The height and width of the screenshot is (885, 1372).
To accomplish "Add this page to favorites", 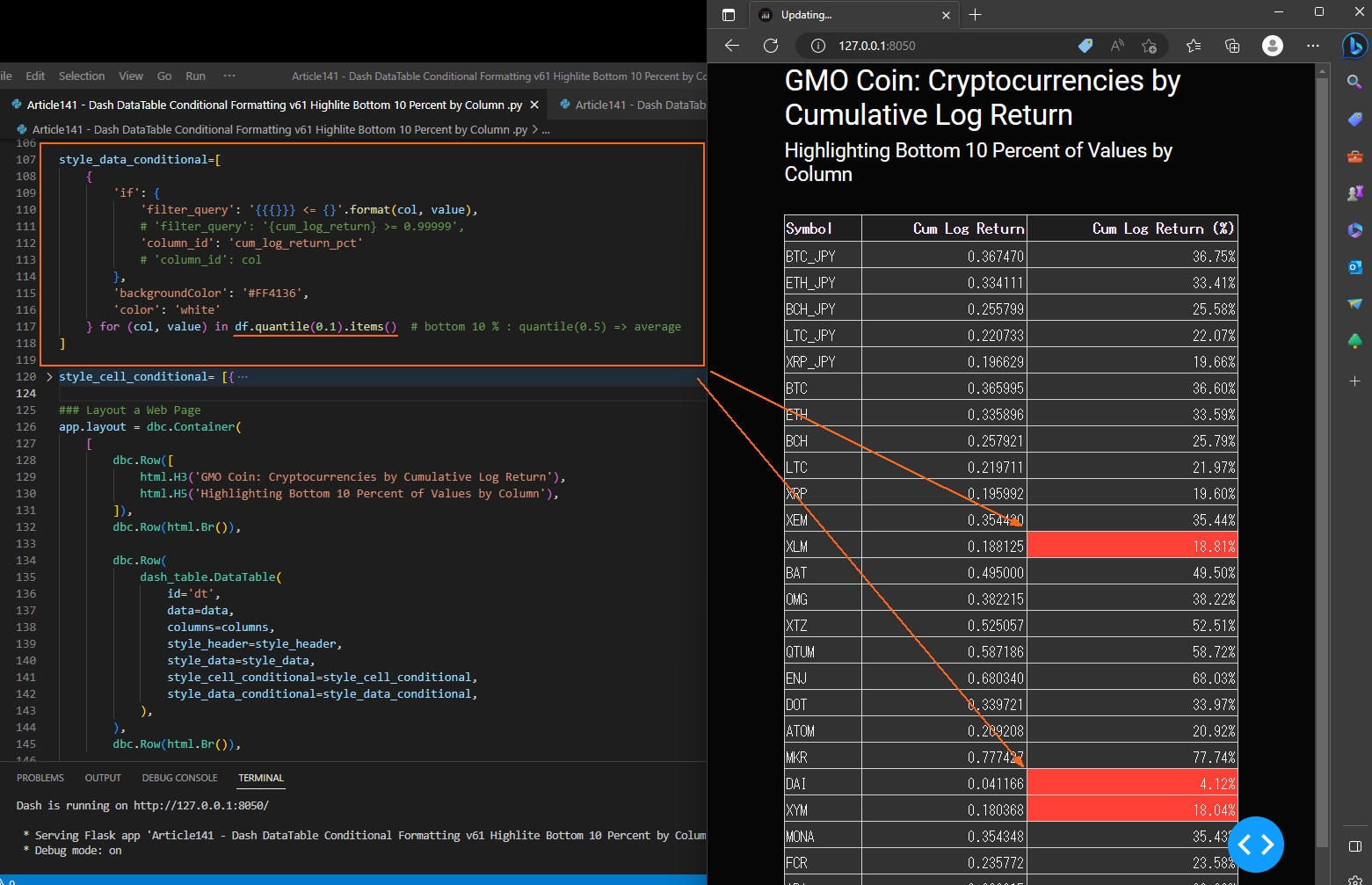I will [1149, 46].
